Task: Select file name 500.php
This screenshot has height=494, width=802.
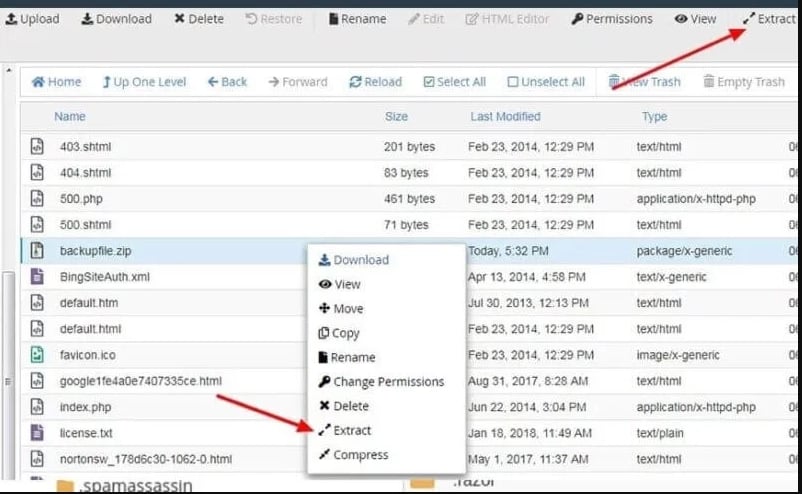Action: (x=81, y=199)
